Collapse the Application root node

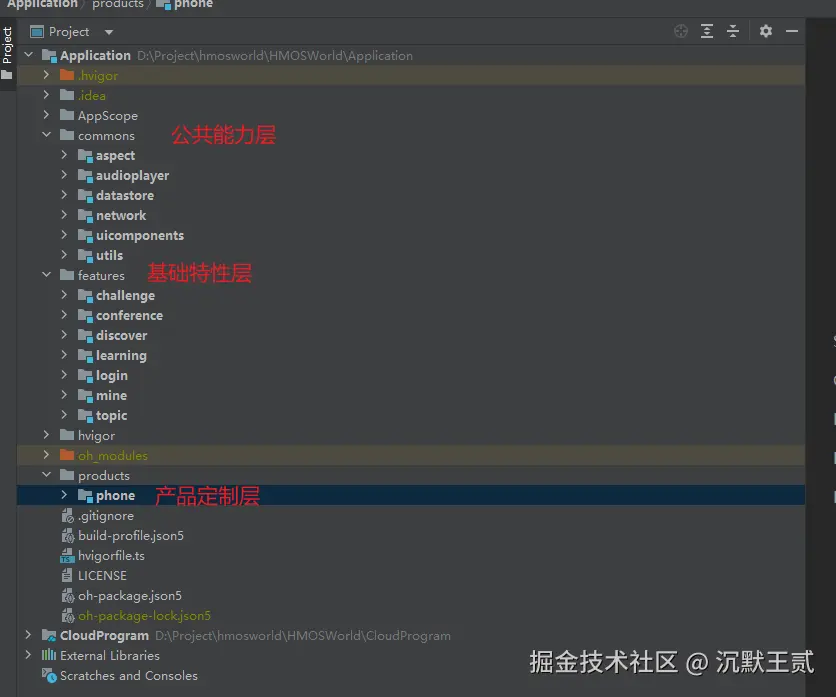pos(29,55)
